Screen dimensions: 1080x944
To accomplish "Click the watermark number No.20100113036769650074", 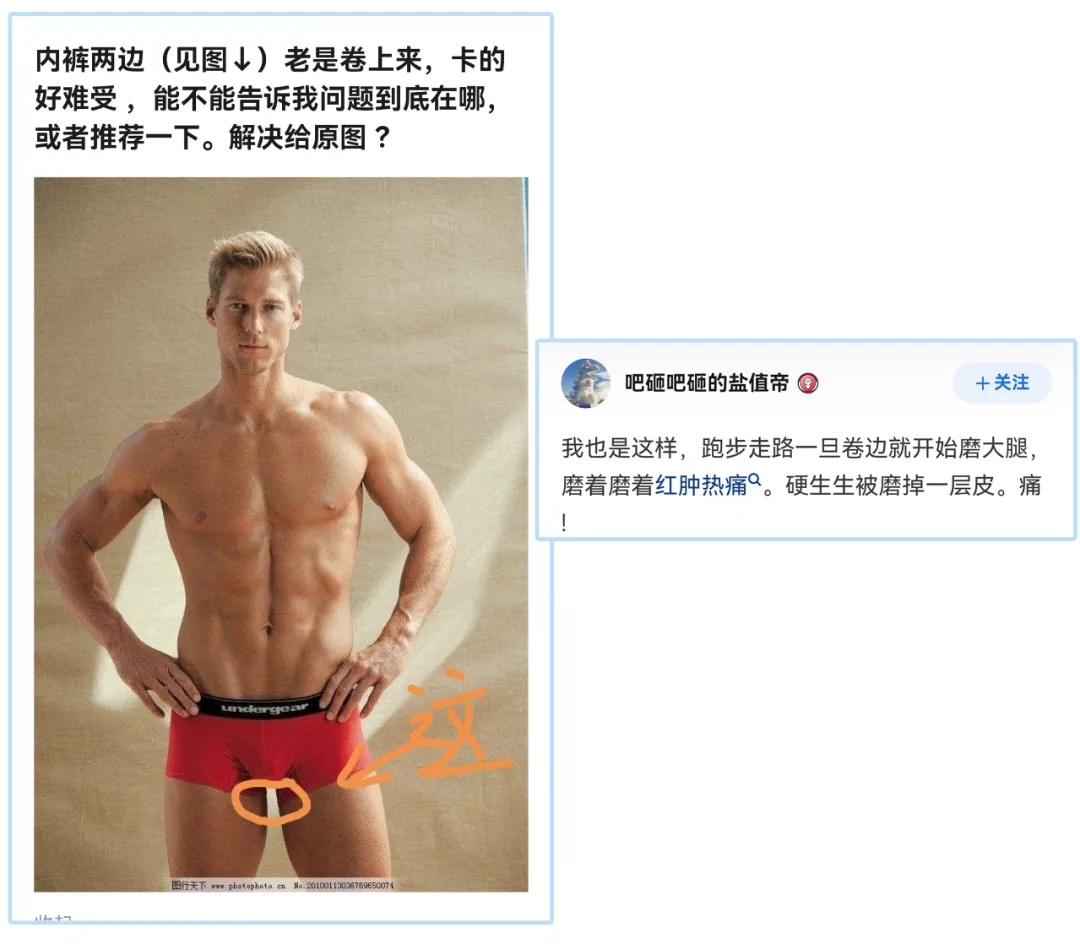I will tap(344, 885).
